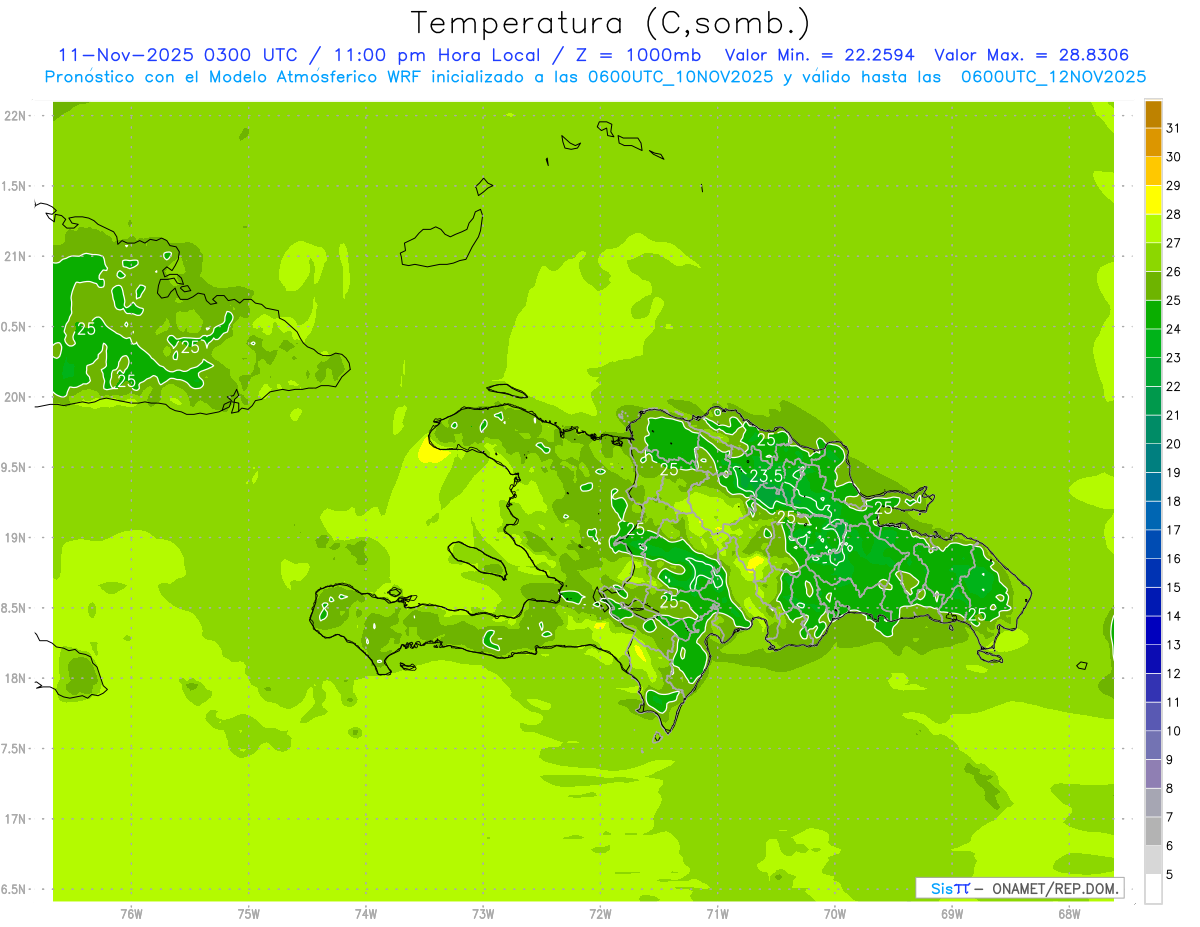Click the blue colorbar swatch between 14 and 15

1153,602
